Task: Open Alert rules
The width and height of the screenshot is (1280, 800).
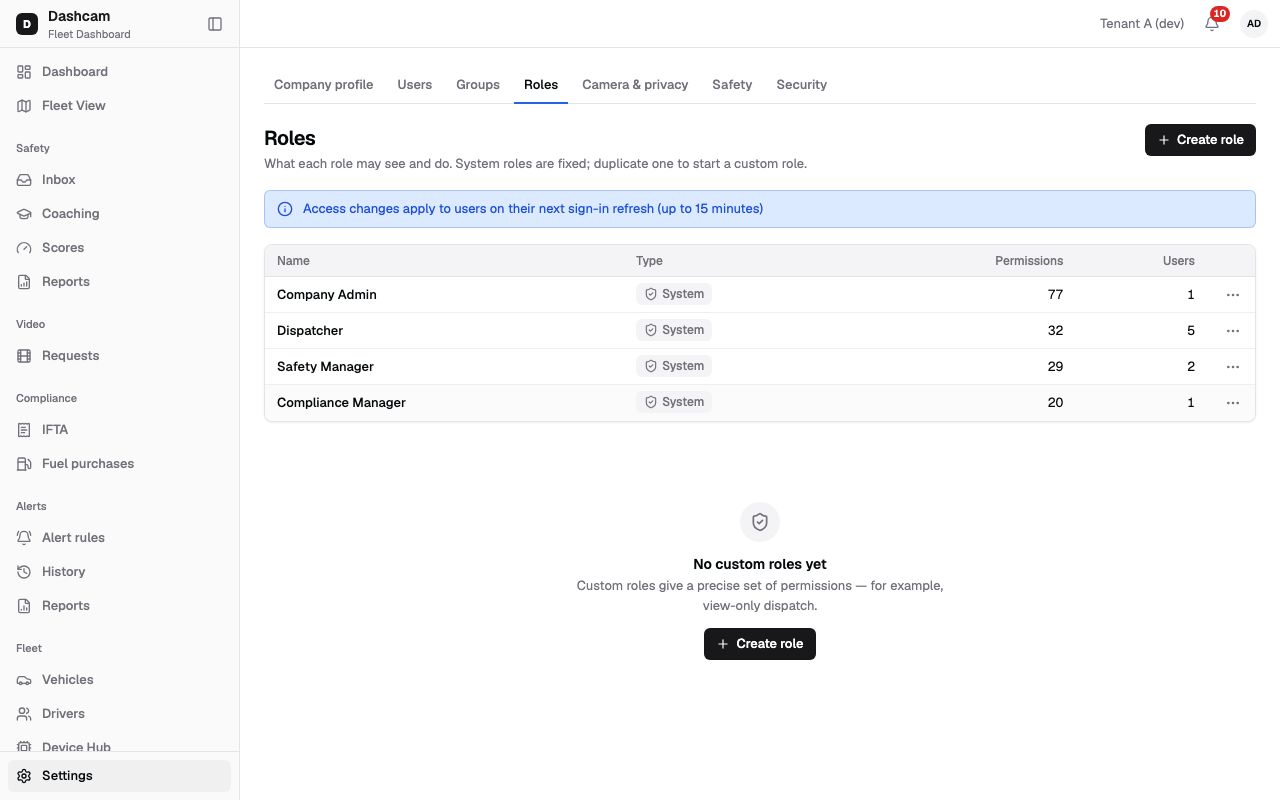Action: tap(119, 538)
